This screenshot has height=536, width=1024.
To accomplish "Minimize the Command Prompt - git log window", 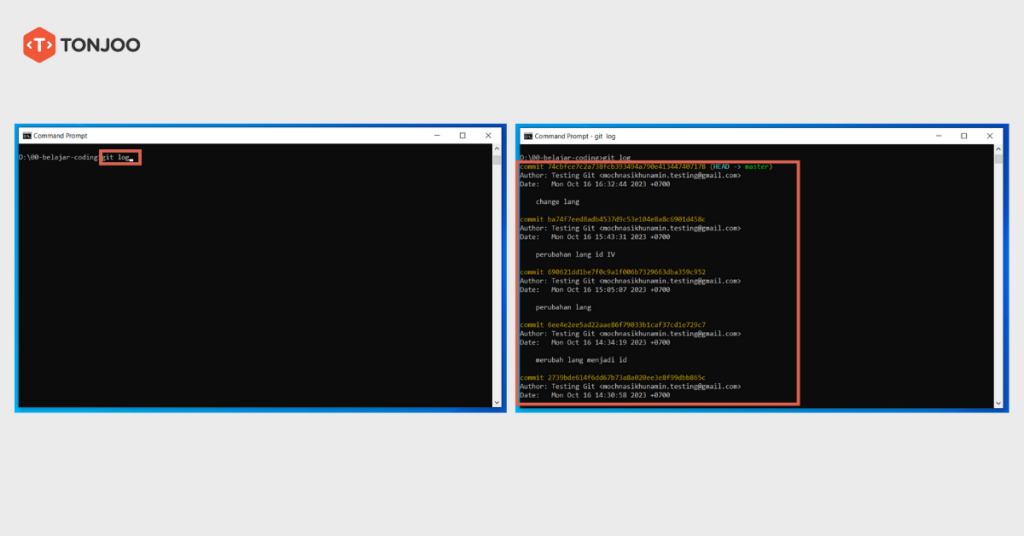I will [937, 135].
